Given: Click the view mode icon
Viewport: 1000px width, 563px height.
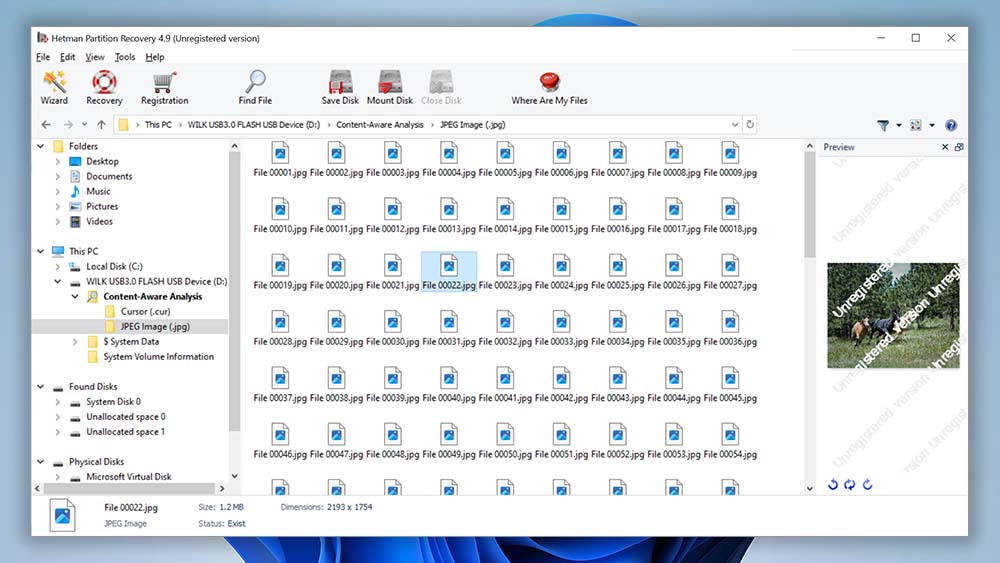Looking at the screenshot, I should (x=916, y=126).
